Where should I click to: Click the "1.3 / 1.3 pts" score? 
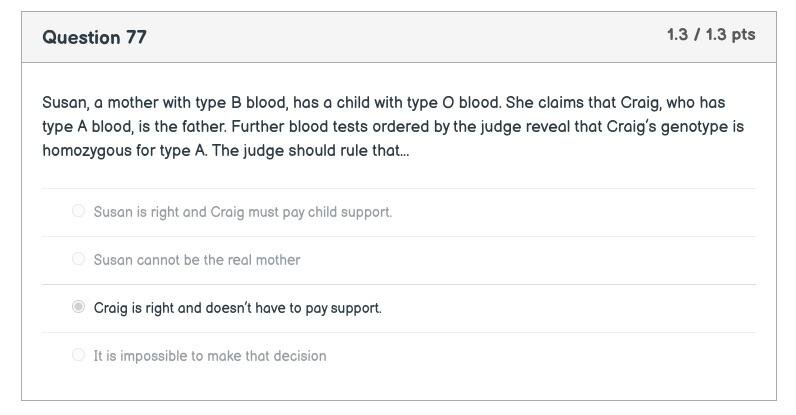(711, 35)
